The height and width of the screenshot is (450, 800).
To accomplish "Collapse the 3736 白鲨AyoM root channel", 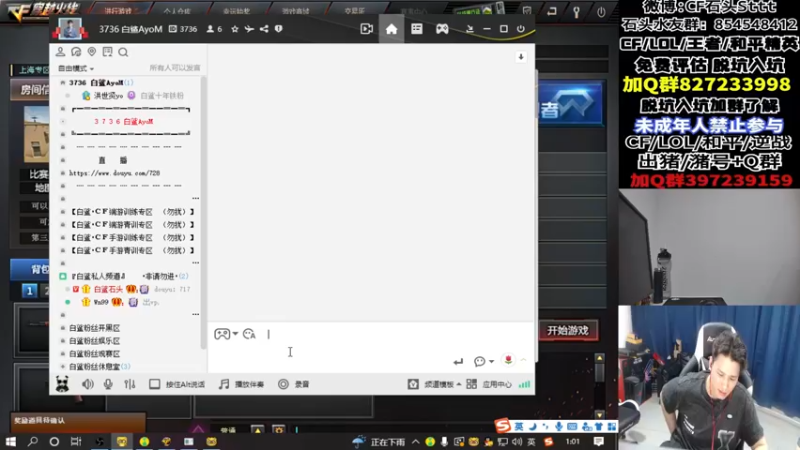I will pyautogui.click(x=63, y=83).
